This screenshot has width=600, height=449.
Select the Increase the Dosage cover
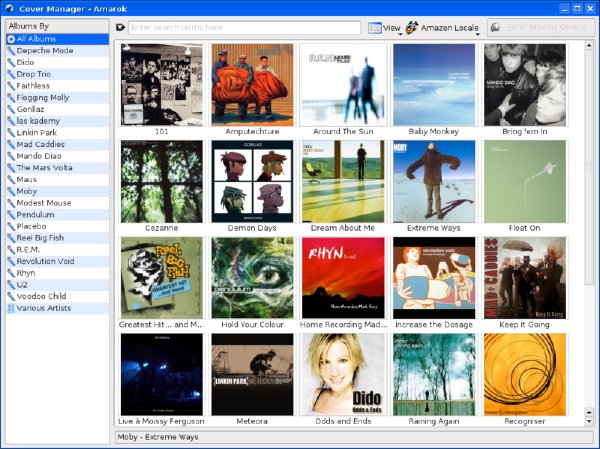434,278
